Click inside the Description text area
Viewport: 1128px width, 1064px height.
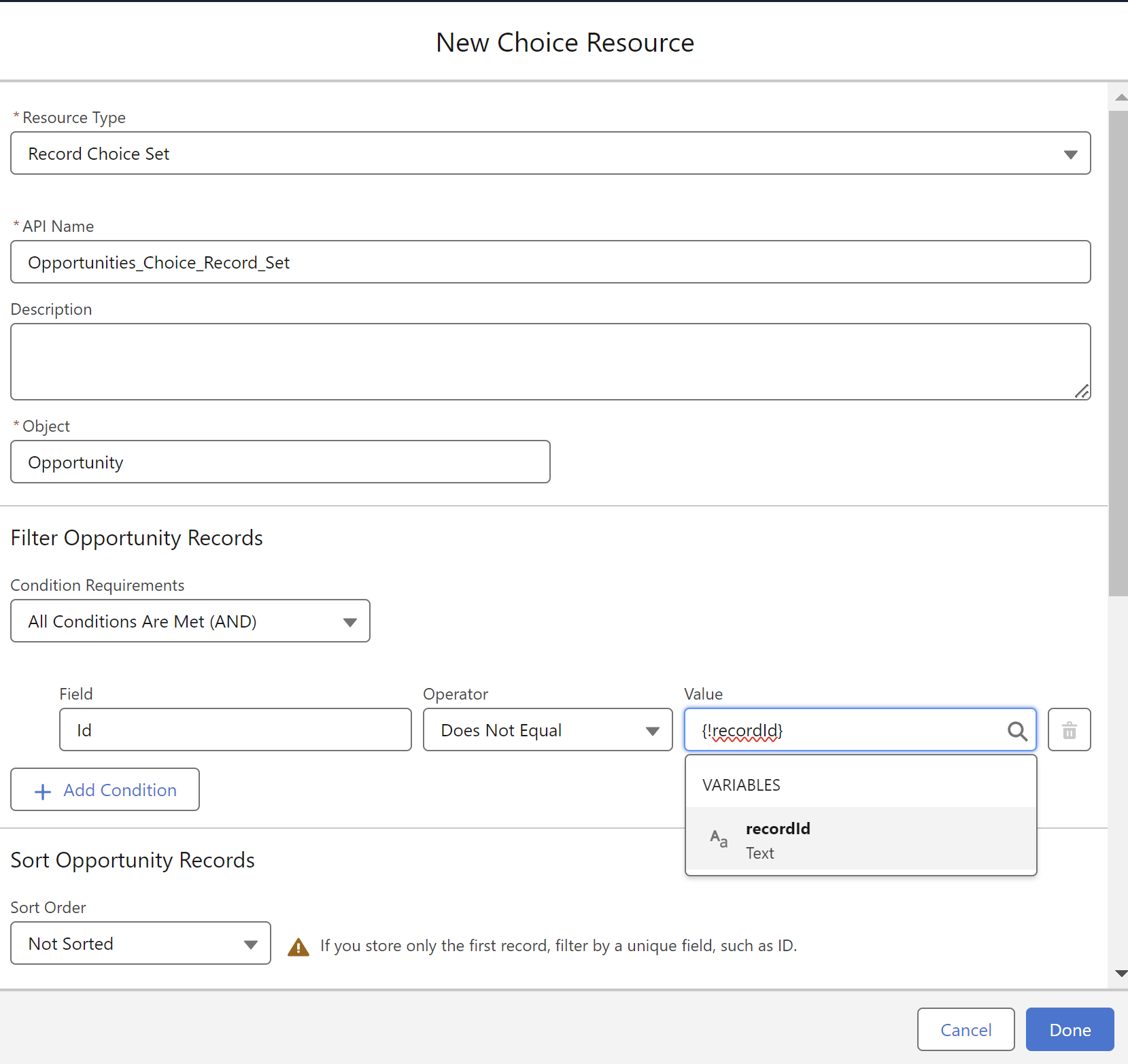tap(551, 362)
